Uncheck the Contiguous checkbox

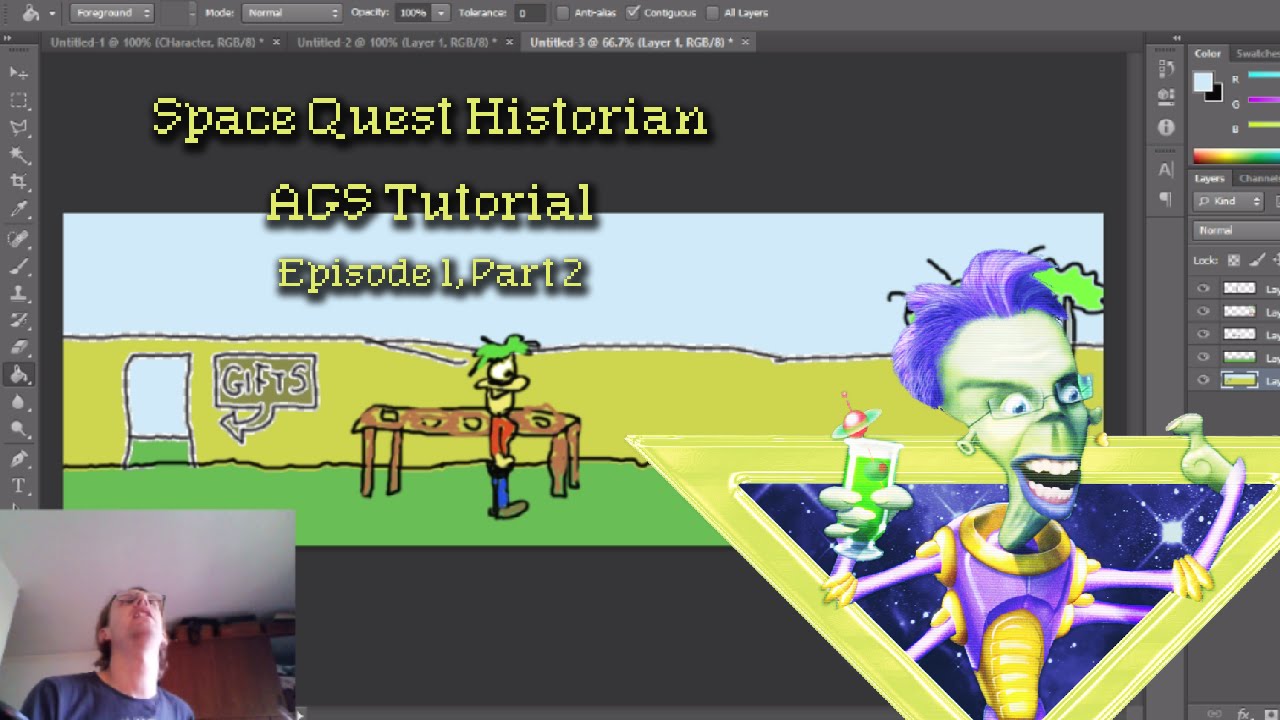[632, 13]
